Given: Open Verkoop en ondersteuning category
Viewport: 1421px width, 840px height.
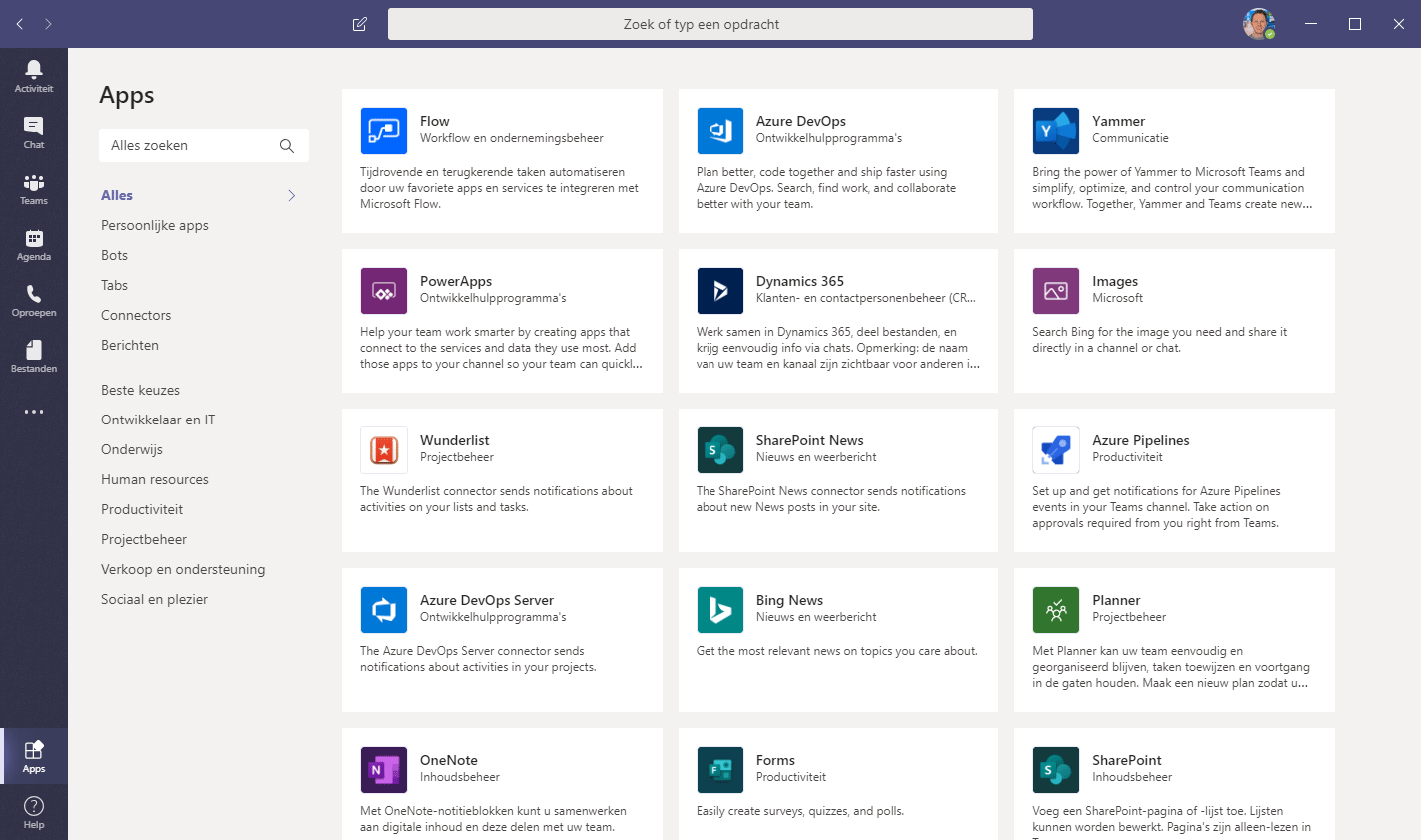Looking at the screenshot, I should 183,569.
